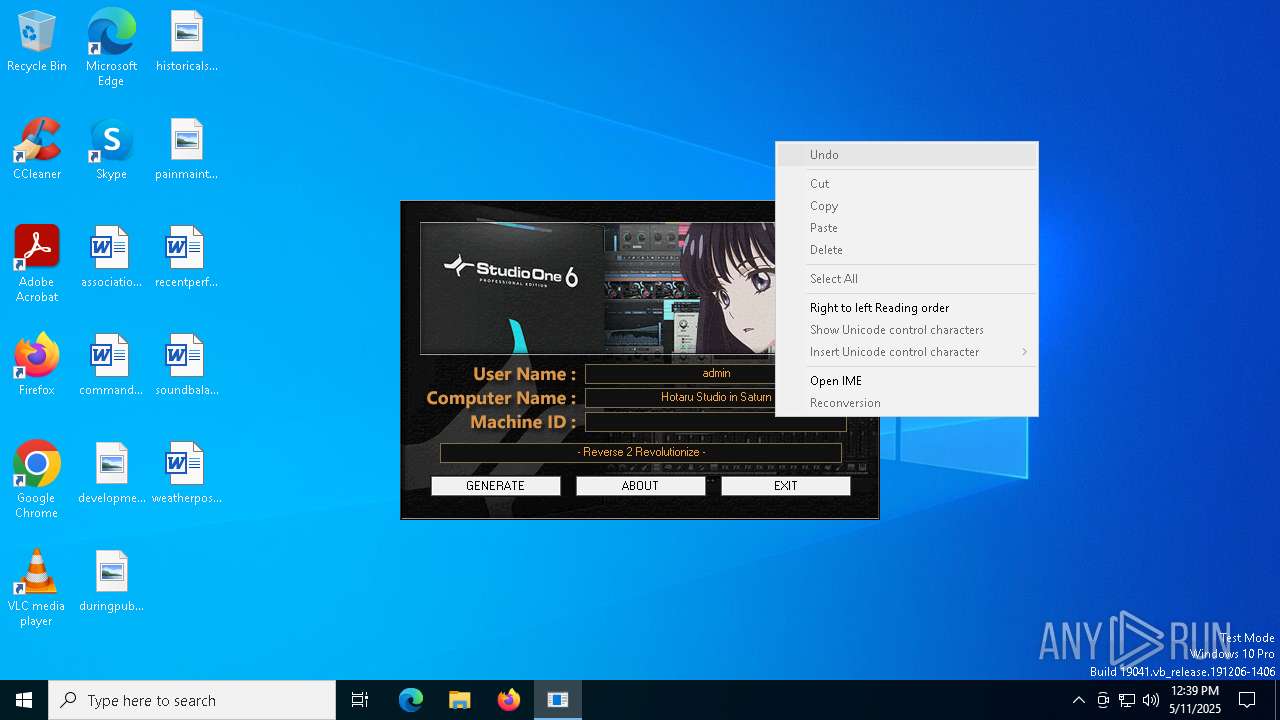This screenshot has width=1280, height=720.
Task: Open the volume control tray icon
Action: point(1151,700)
